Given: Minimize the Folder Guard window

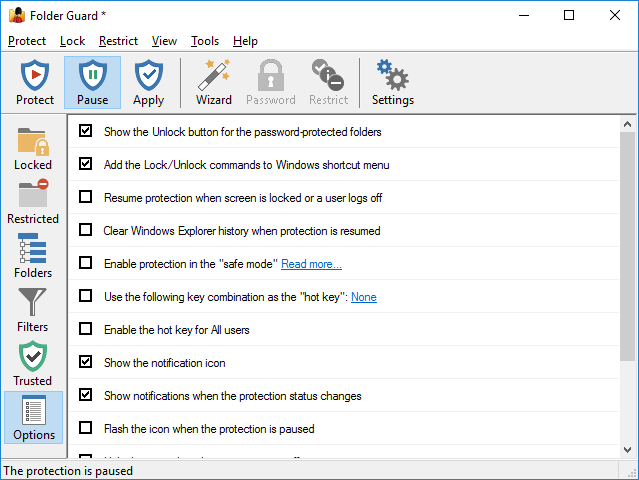Looking at the screenshot, I should point(524,15).
